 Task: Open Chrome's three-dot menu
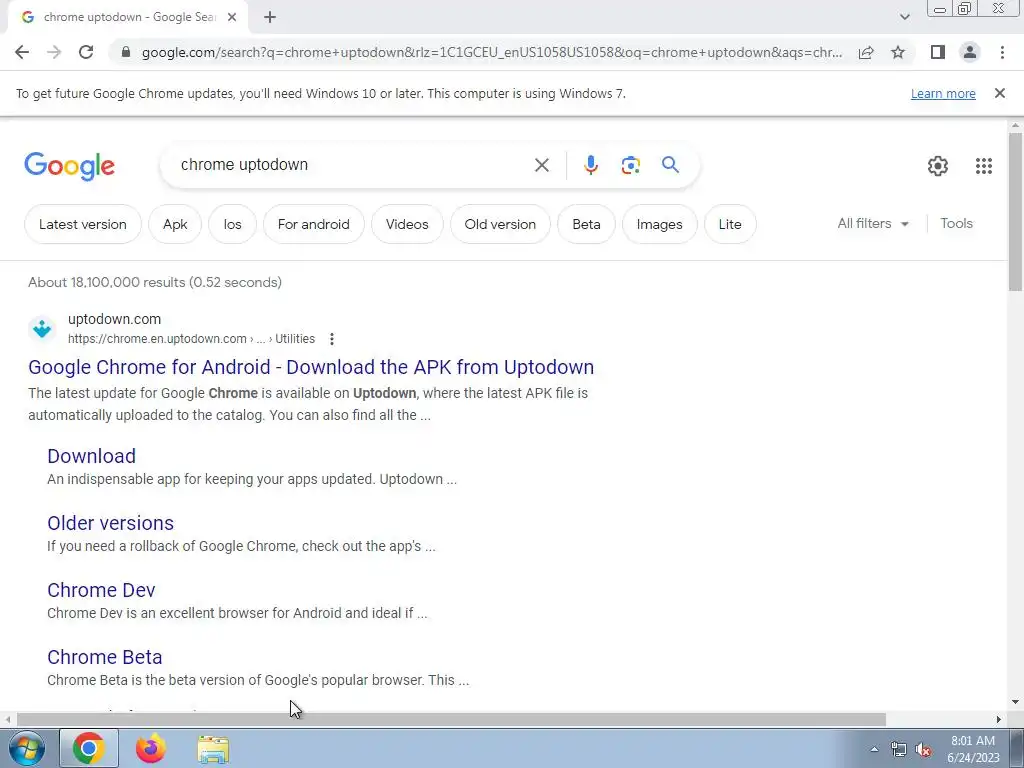[x=1002, y=52]
